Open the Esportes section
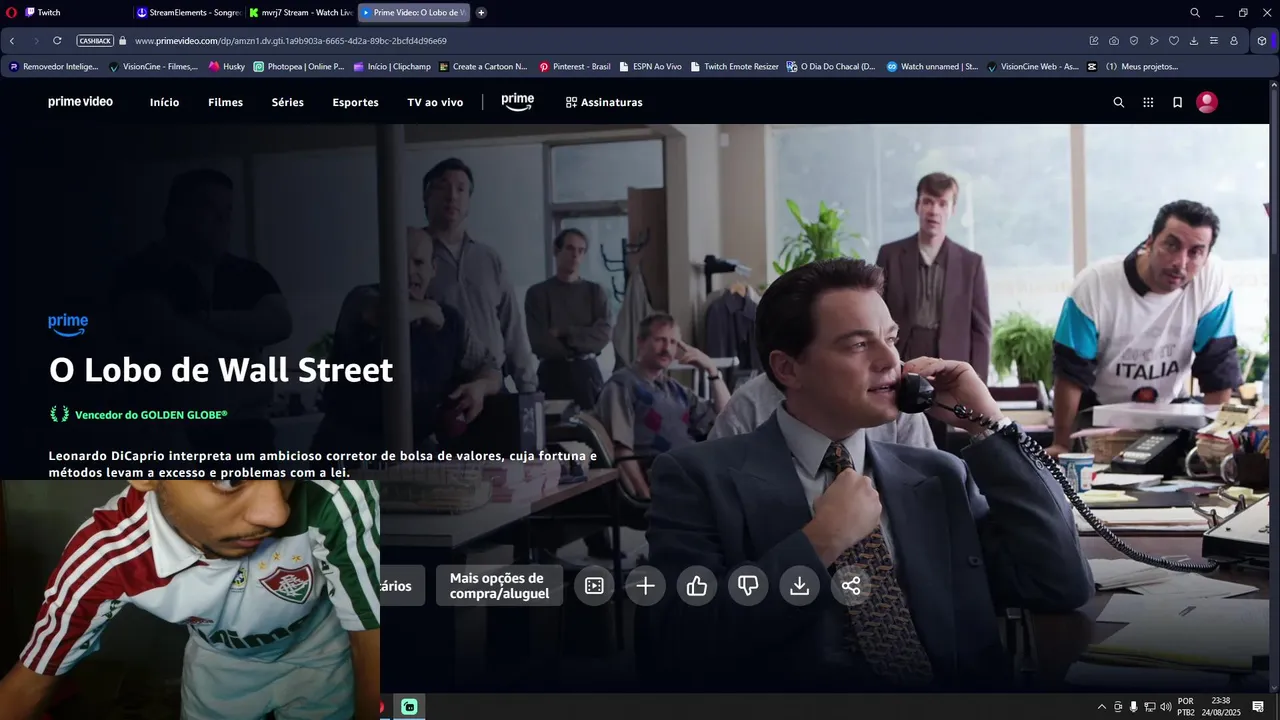 355,102
